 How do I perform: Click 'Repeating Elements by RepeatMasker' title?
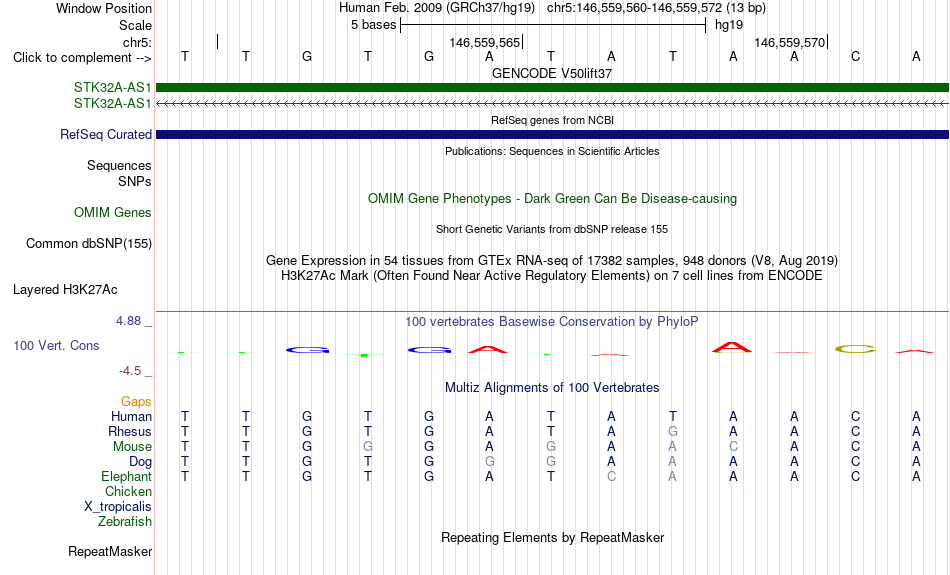pyautogui.click(x=553, y=537)
